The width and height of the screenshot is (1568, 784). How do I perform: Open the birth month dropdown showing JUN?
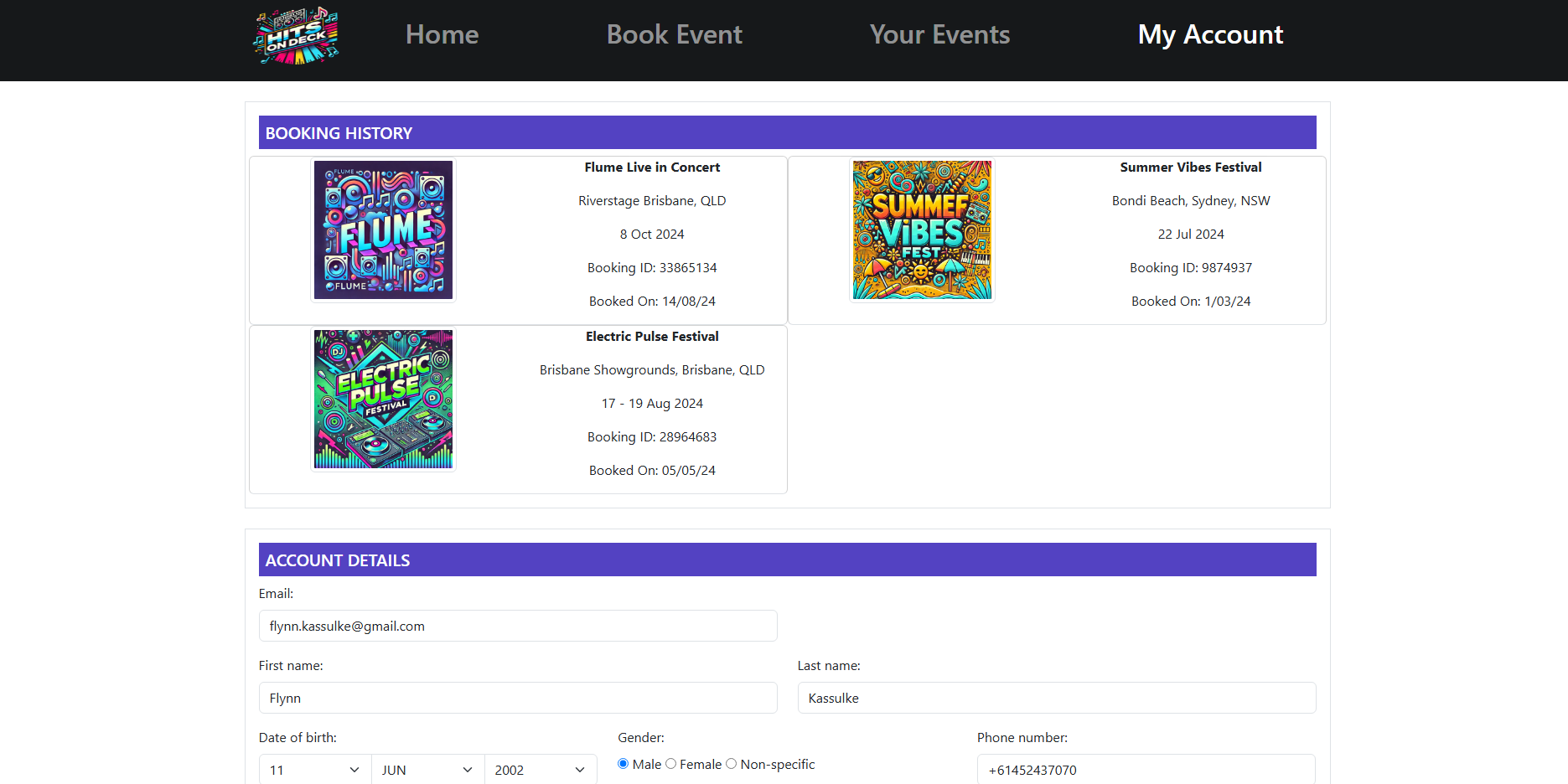tap(427, 770)
